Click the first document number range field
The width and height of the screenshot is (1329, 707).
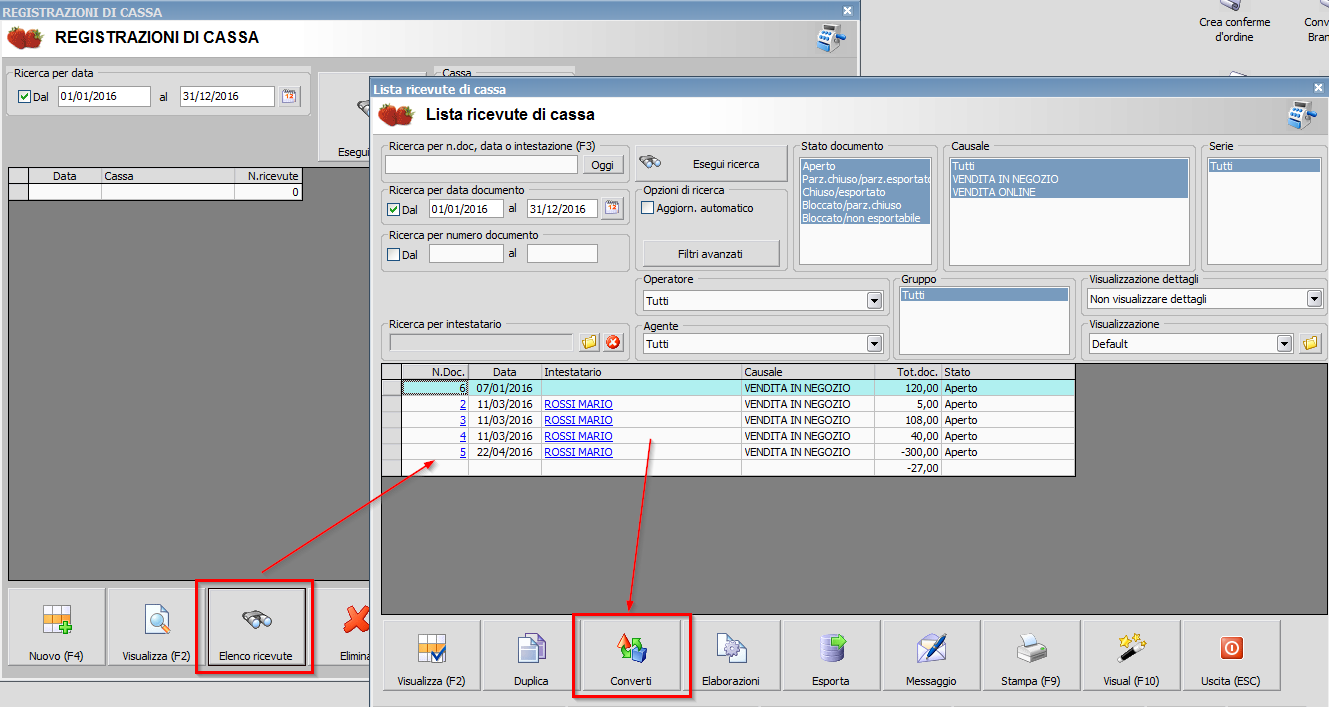click(466, 254)
